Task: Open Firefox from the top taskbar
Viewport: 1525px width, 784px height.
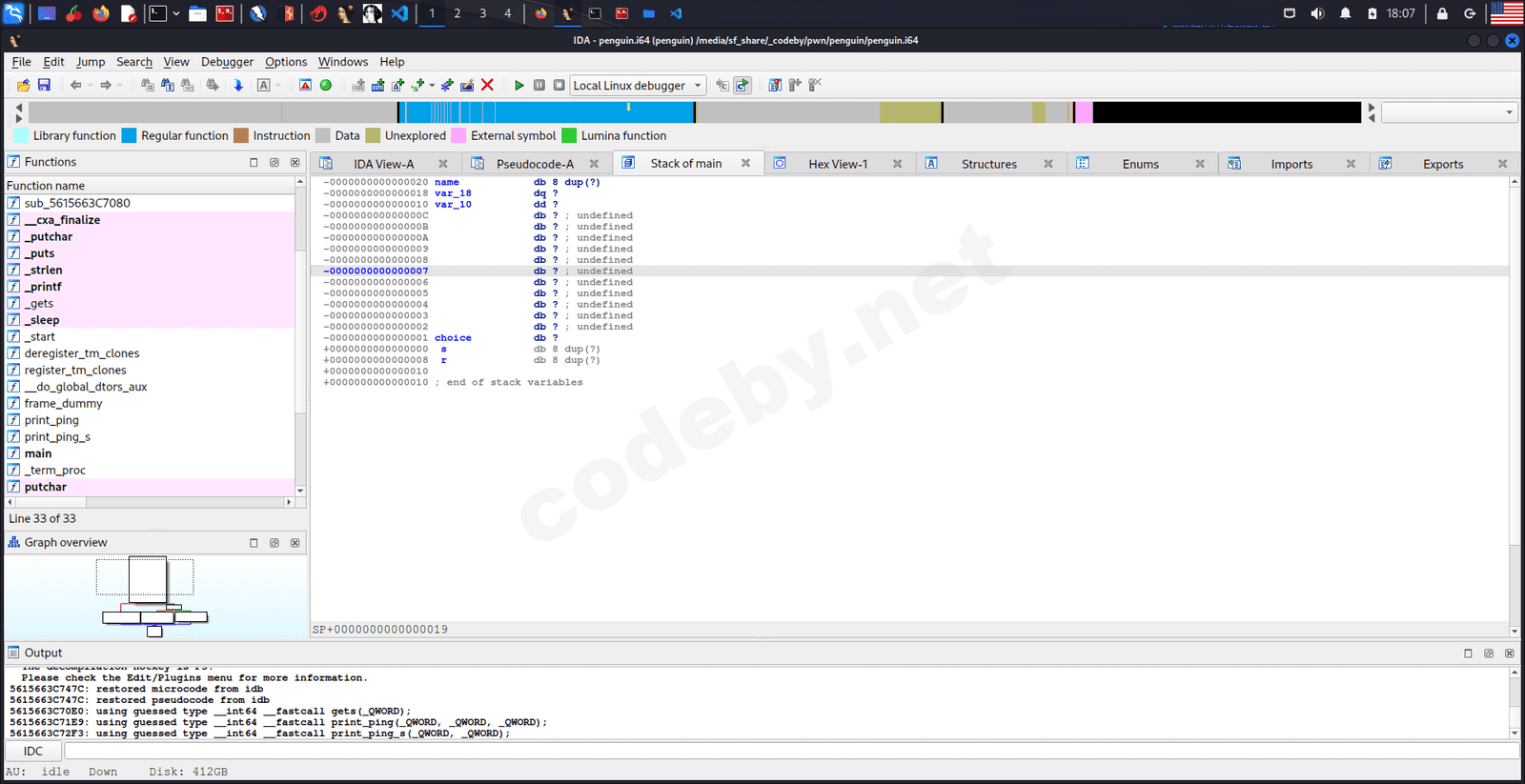Action: (x=101, y=13)
